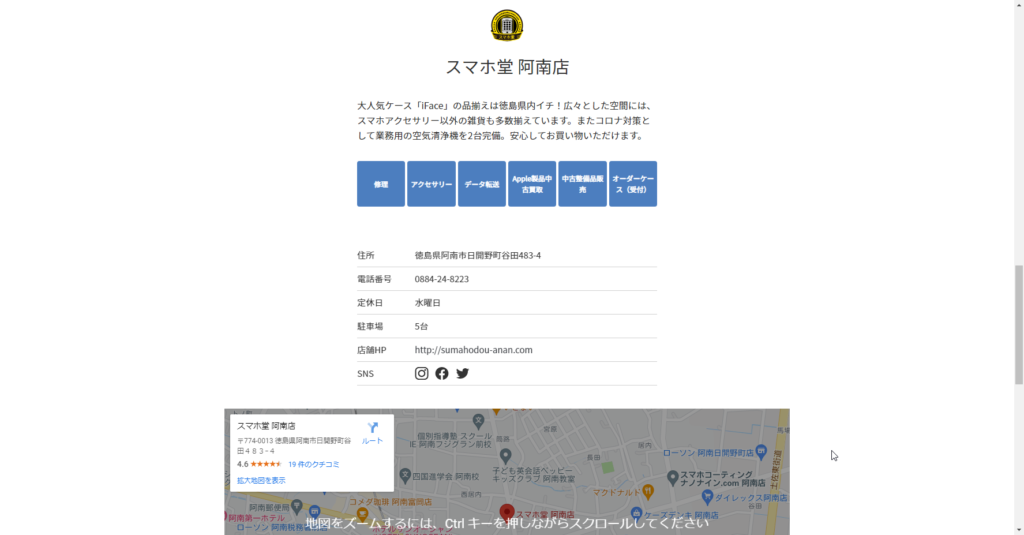This screenshot has height=535, width=1024.
Task: Select the ローソン 阿南日開野町店 map marker
Action: click(761, 451)
